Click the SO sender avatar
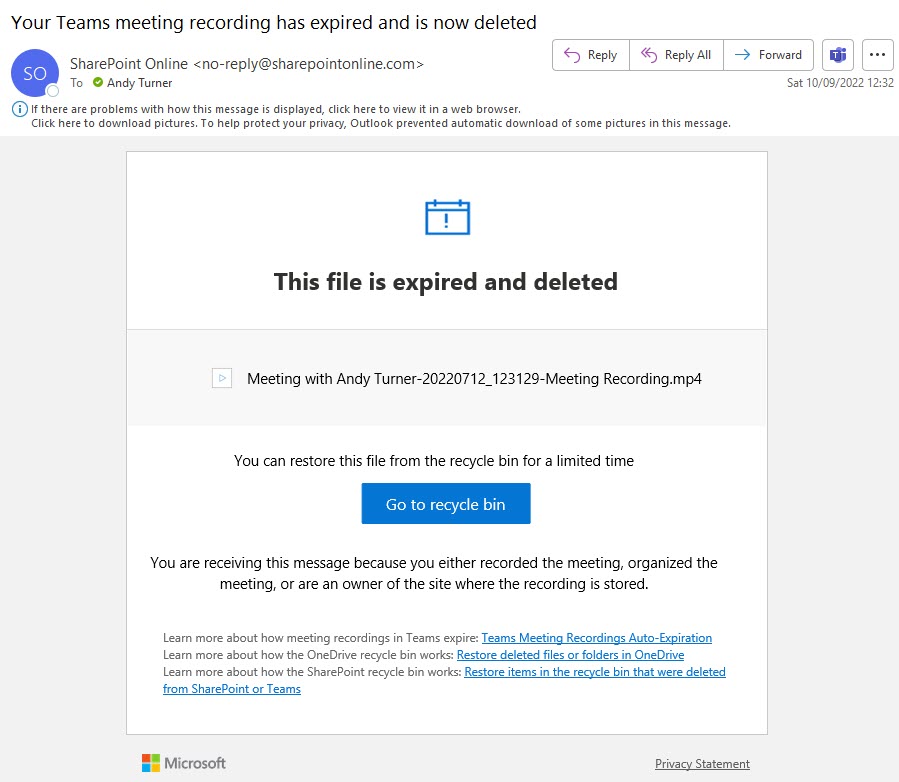899x782 pixels. pyautogui.click(x=35, y=73)
